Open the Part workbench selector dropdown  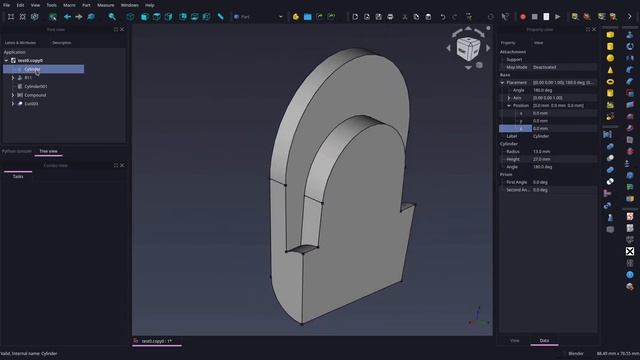(258, 17)
